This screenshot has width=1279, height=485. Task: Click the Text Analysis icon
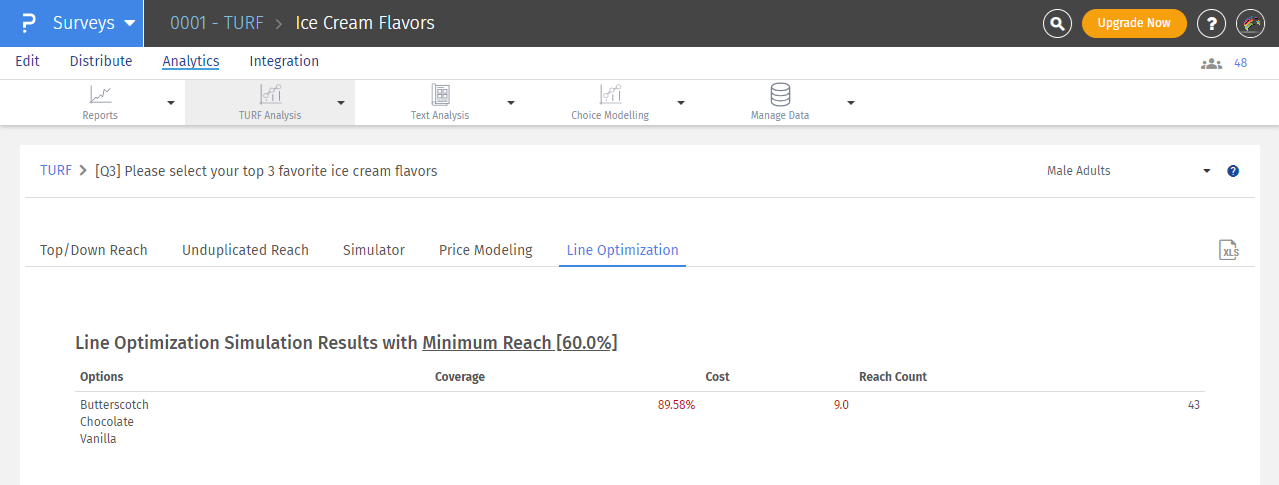[440, 95]
